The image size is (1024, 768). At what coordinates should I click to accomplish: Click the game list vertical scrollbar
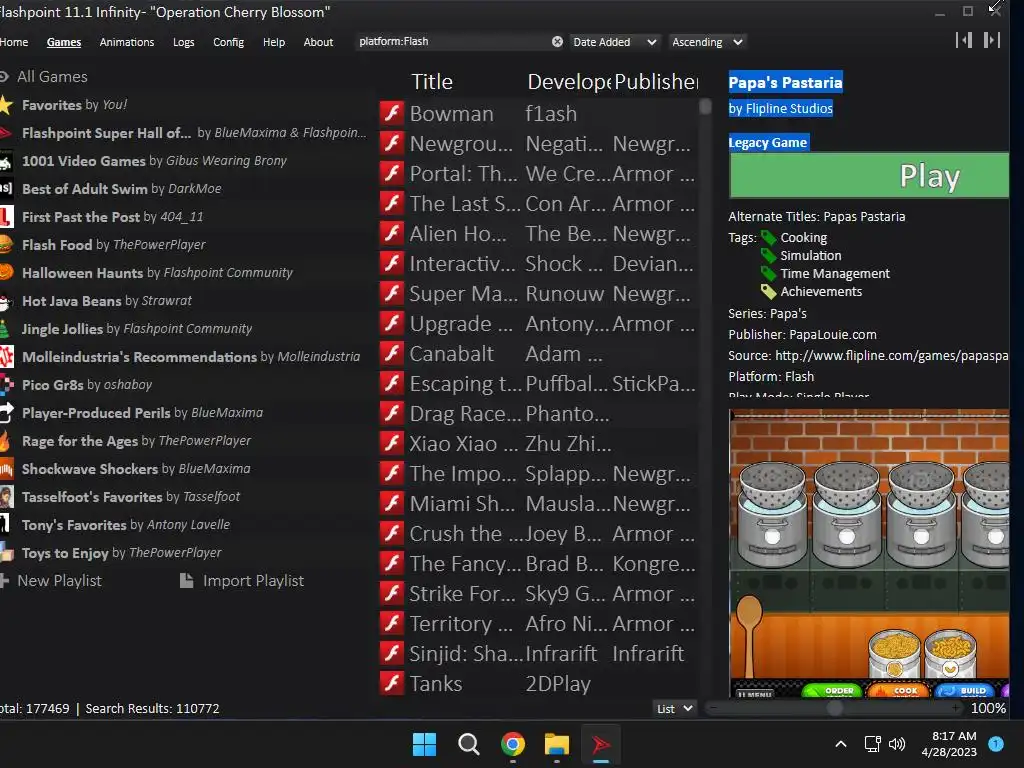click(705, 106)
